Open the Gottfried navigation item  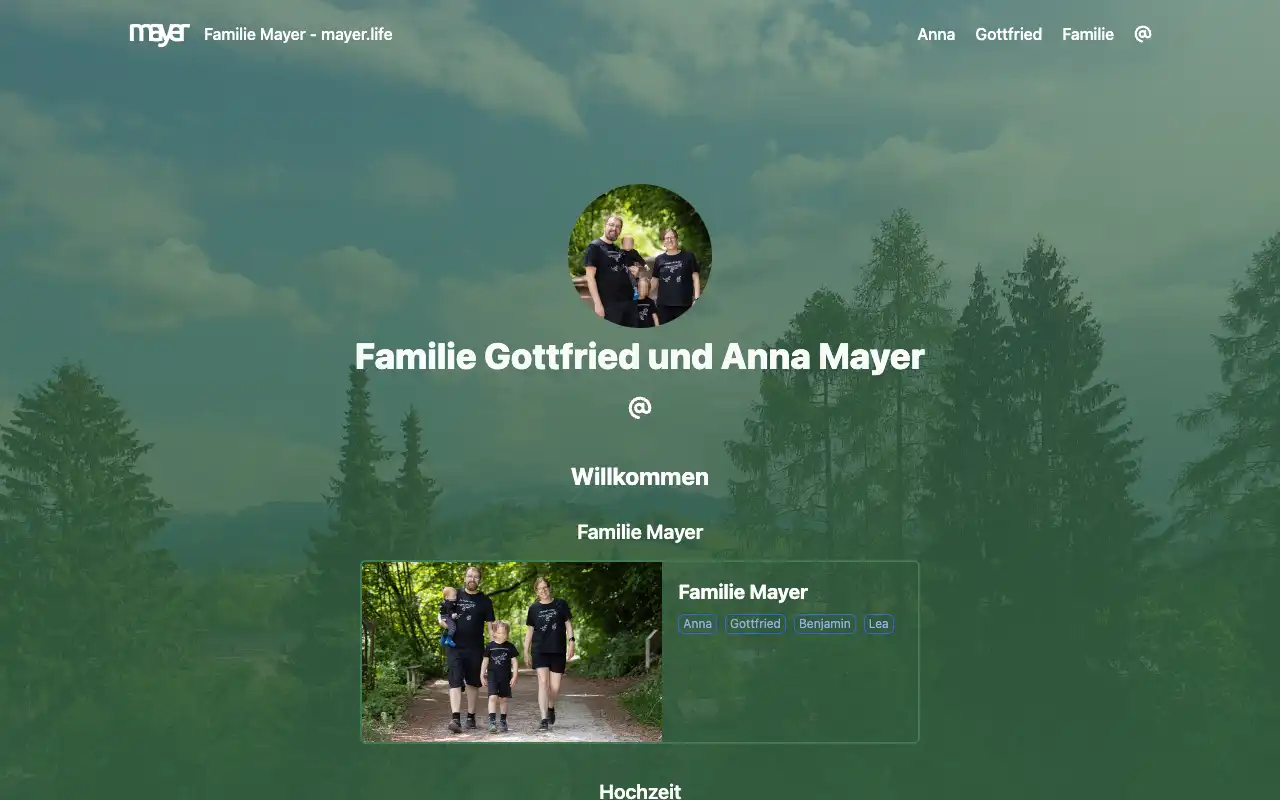point(1008,34)
